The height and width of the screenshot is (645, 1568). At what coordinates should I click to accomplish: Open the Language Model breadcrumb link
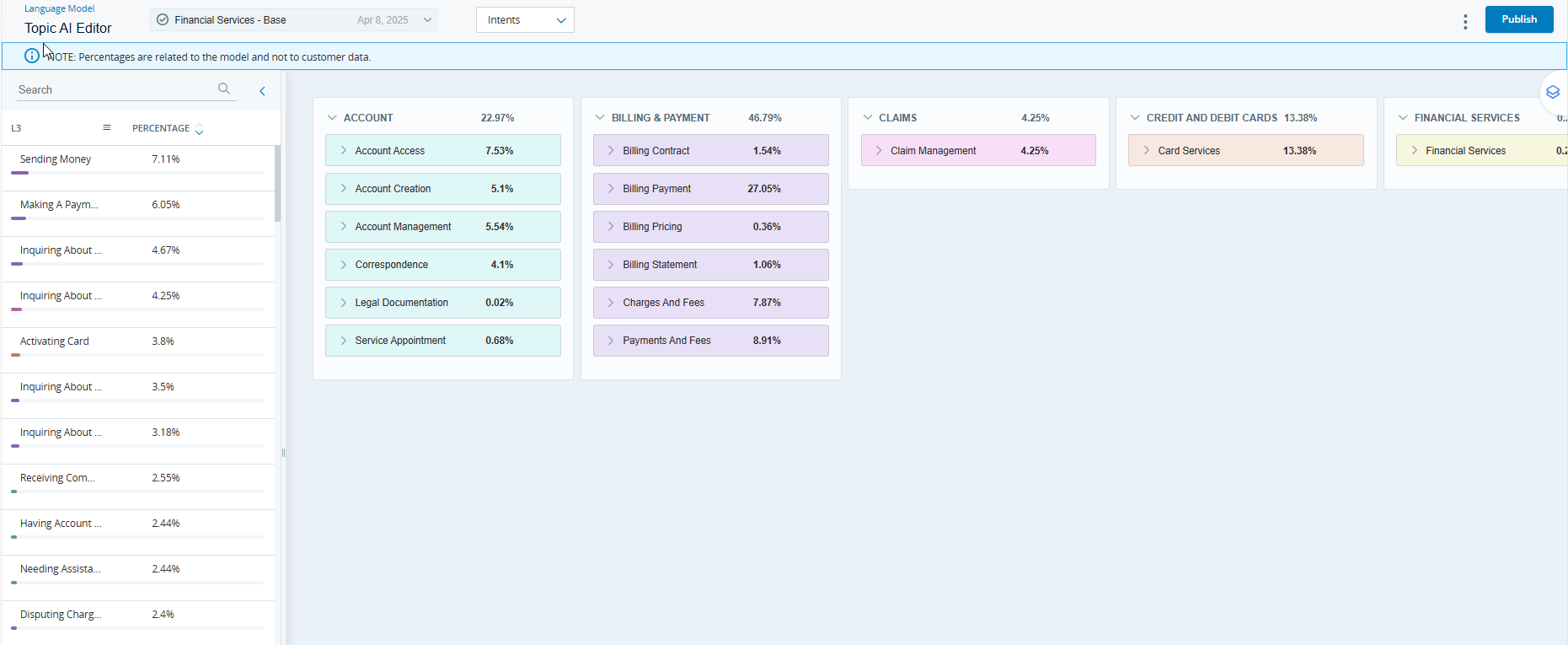(59, 8)
